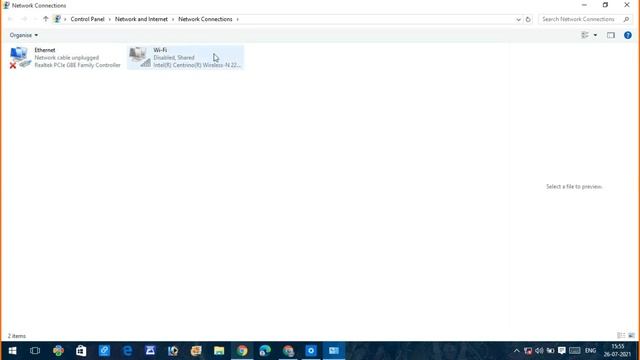
Task: Open File Explorer from the taskbar
Action: pyautogui.click(x=219, y=351)
